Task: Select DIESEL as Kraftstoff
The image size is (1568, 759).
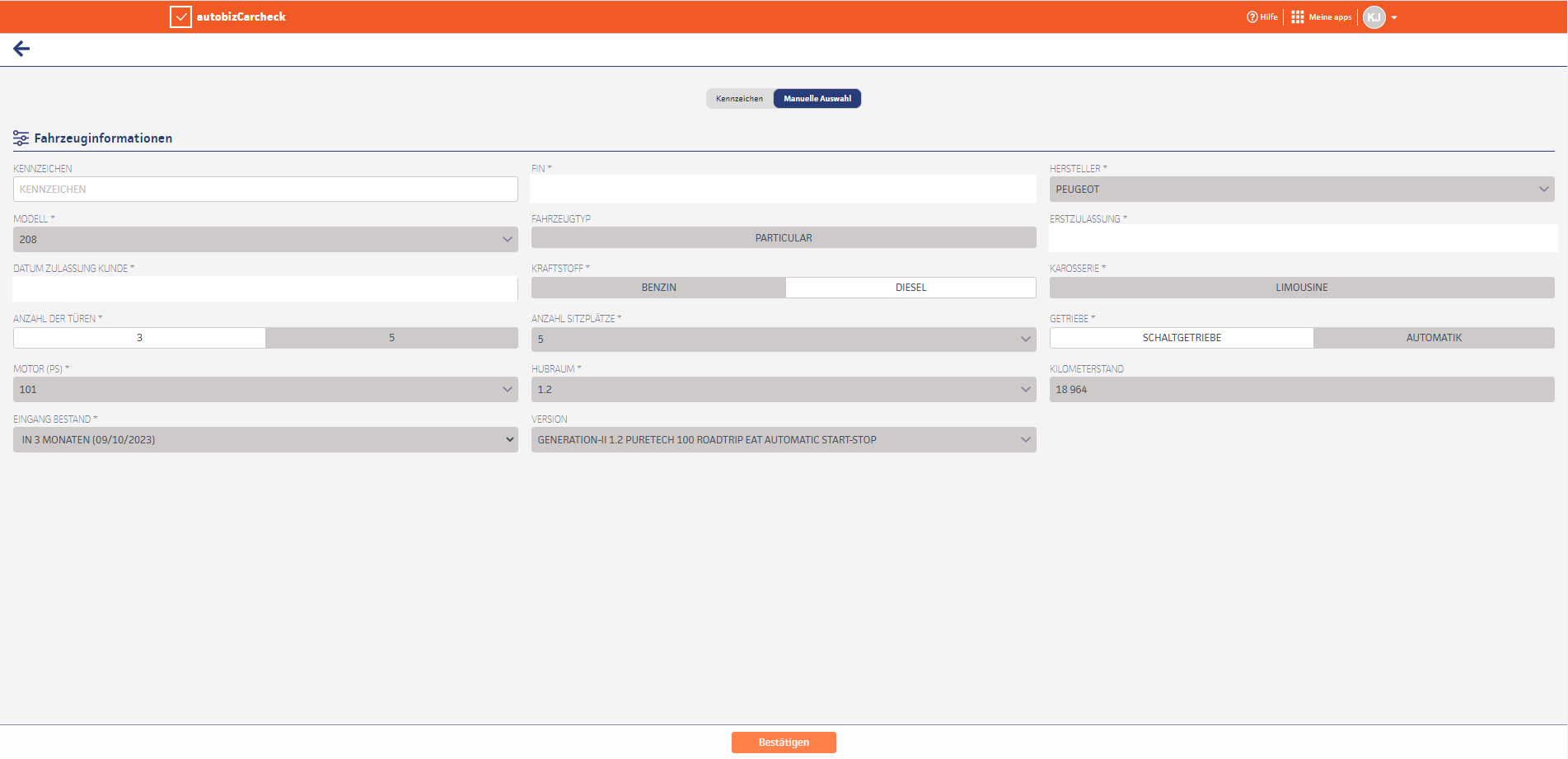Action: (x=910, y=288)
